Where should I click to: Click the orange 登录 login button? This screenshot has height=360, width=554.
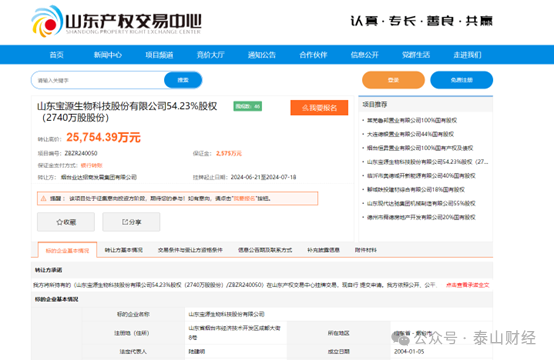[x=393, y=80]
